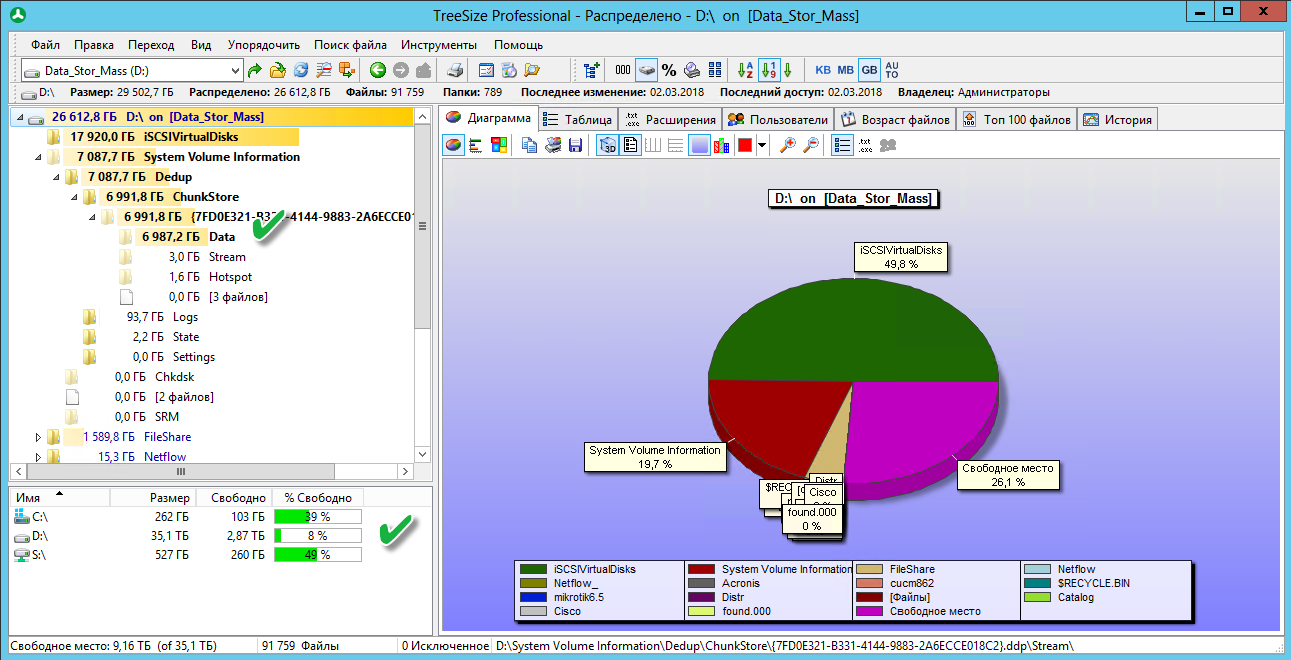
Task: Enable AUTO size unit
Action: [892, 70]
